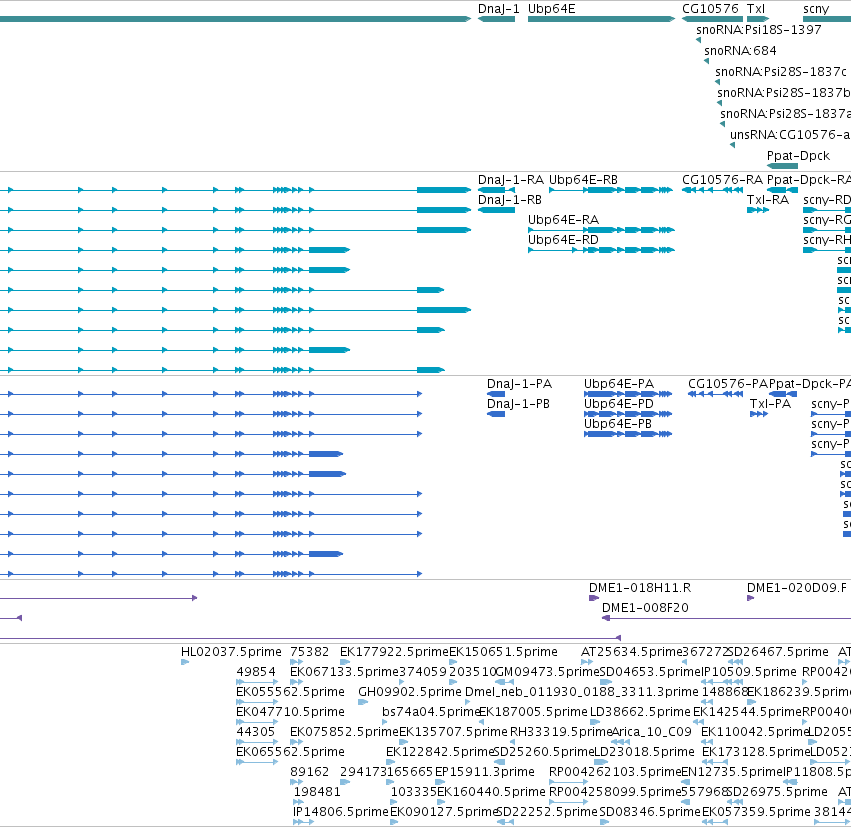
Task: Select the Ubp64E-PB protein label
Action: click(x=617, y=424)
